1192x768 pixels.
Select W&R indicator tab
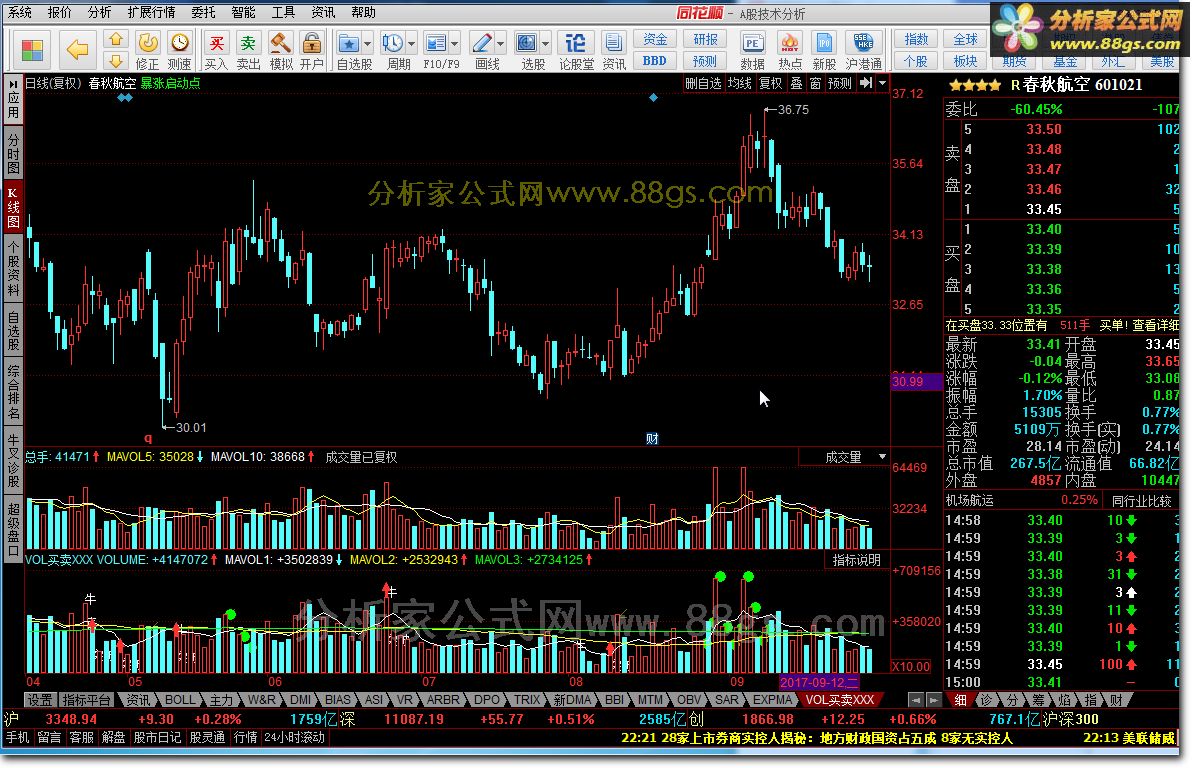coord(262,700)
